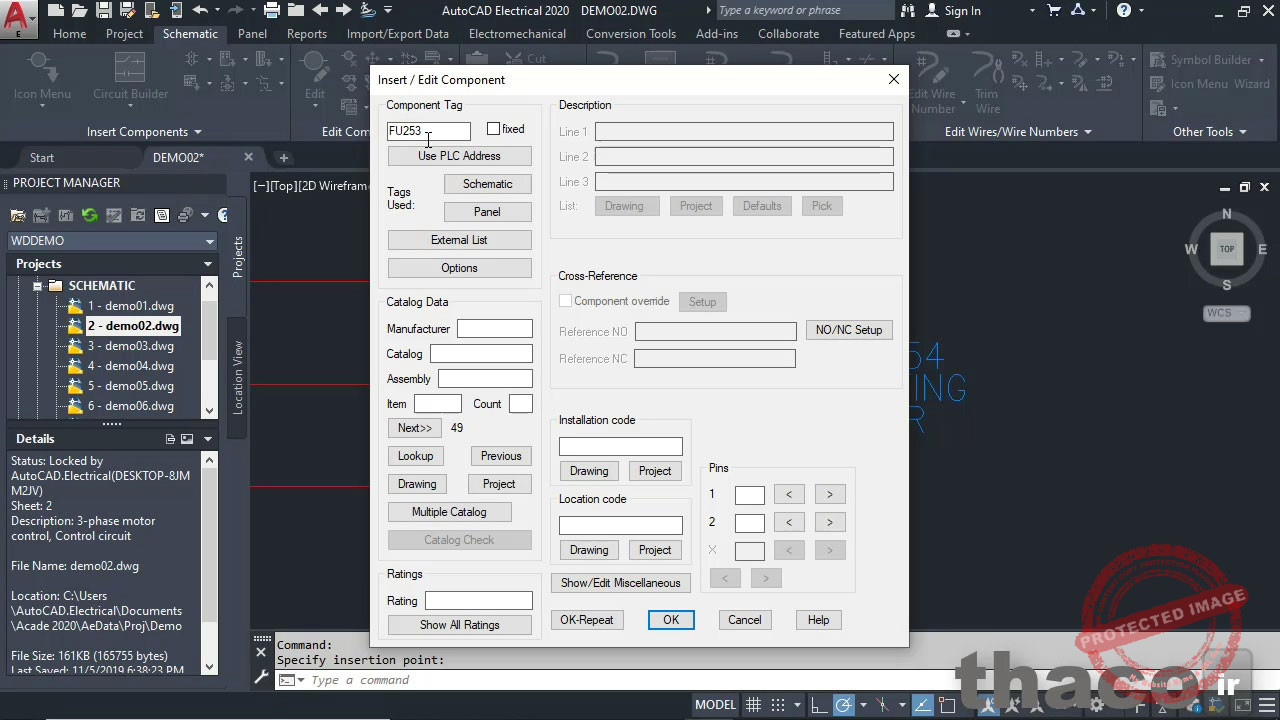The height and width of the screenshot is (720, 1280).
Task: Switch to the Electromechanical ribbon tab
Action: [x=517, y=33]
